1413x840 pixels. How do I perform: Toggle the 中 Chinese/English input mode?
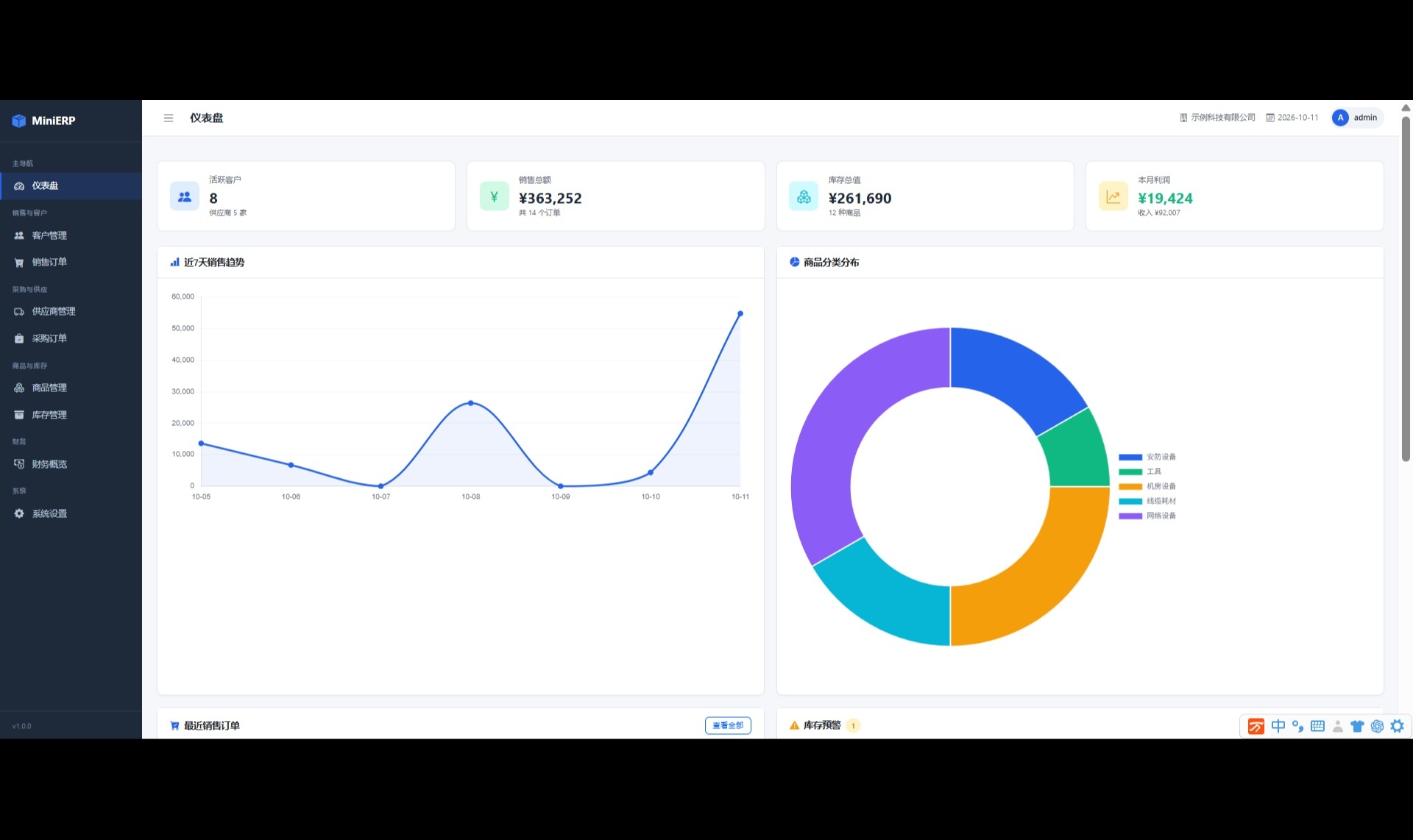(1278, 726)
